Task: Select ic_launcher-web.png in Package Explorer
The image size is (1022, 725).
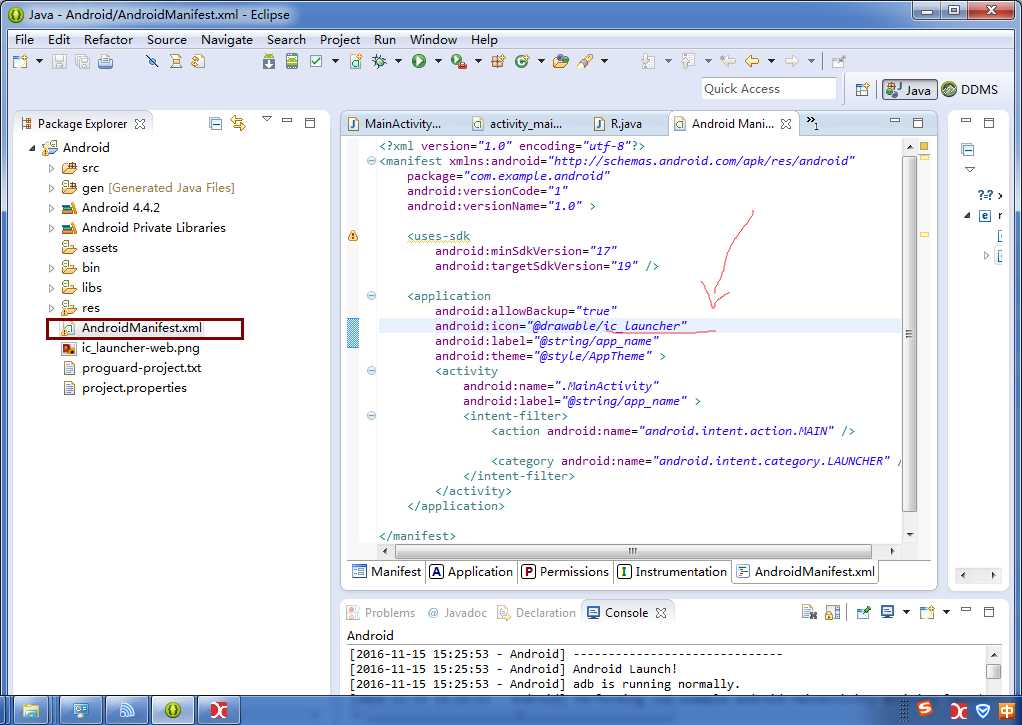Action: point(140,348)
